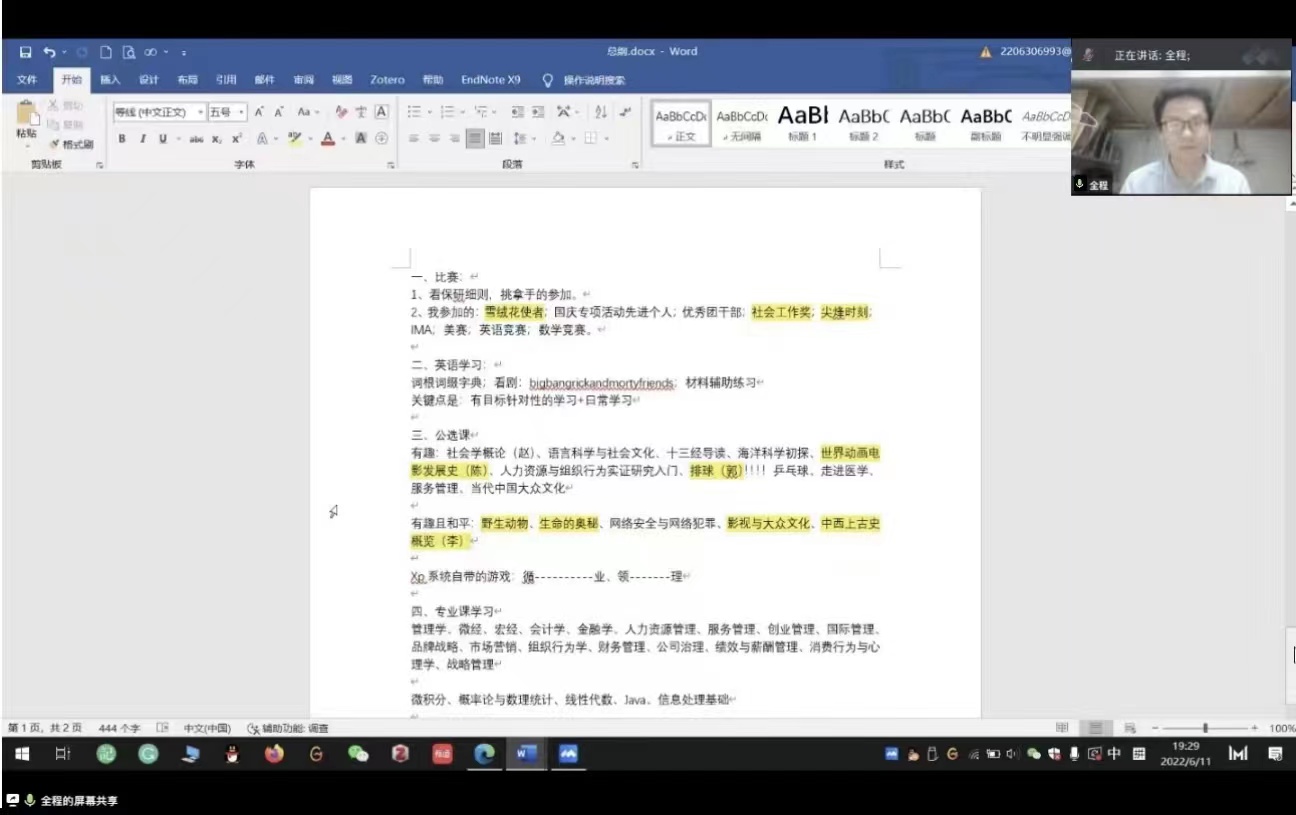
Task: Select the Format Painter (格式刷) tool
Action: tap(72, 144)
